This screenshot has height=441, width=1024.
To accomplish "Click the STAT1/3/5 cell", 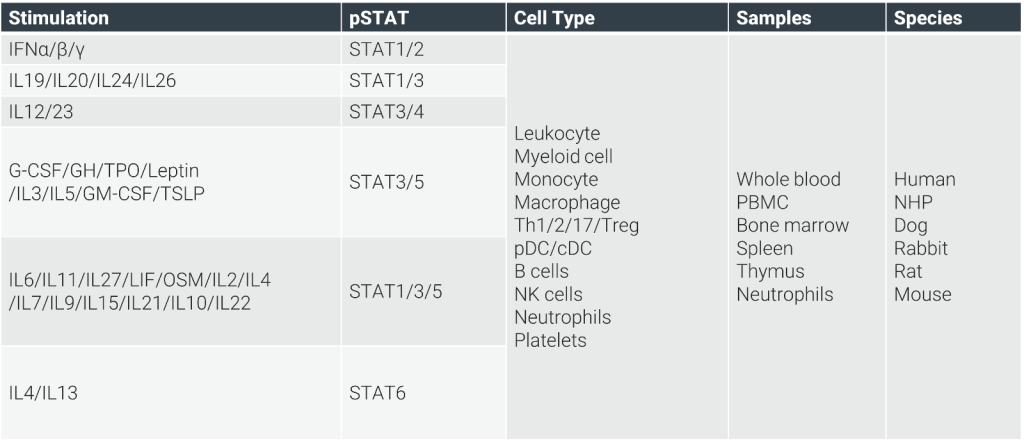I will click(396, 292).
